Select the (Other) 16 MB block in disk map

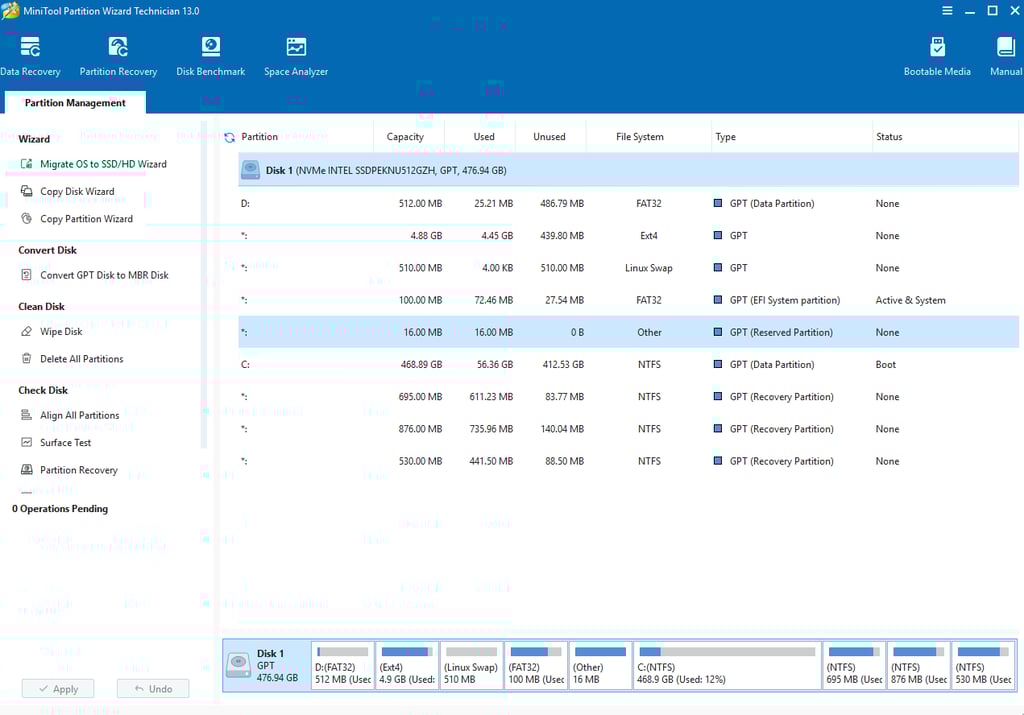coord(600,665)
